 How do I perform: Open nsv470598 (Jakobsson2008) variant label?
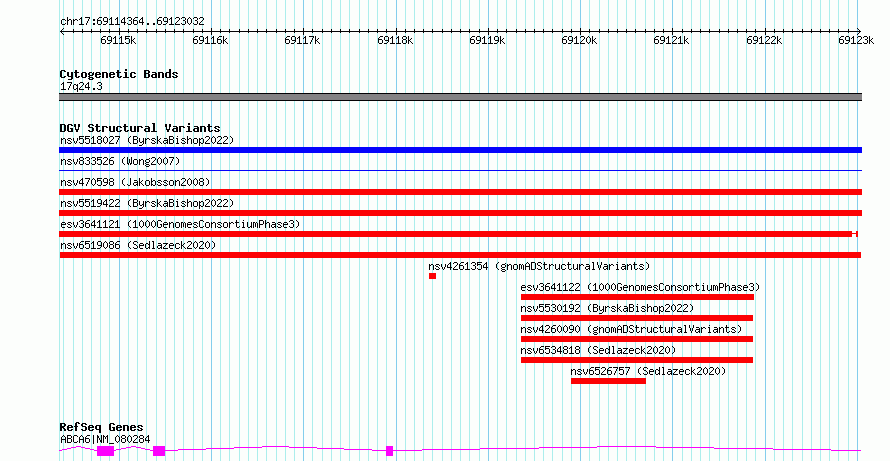[x=135, y=182]
